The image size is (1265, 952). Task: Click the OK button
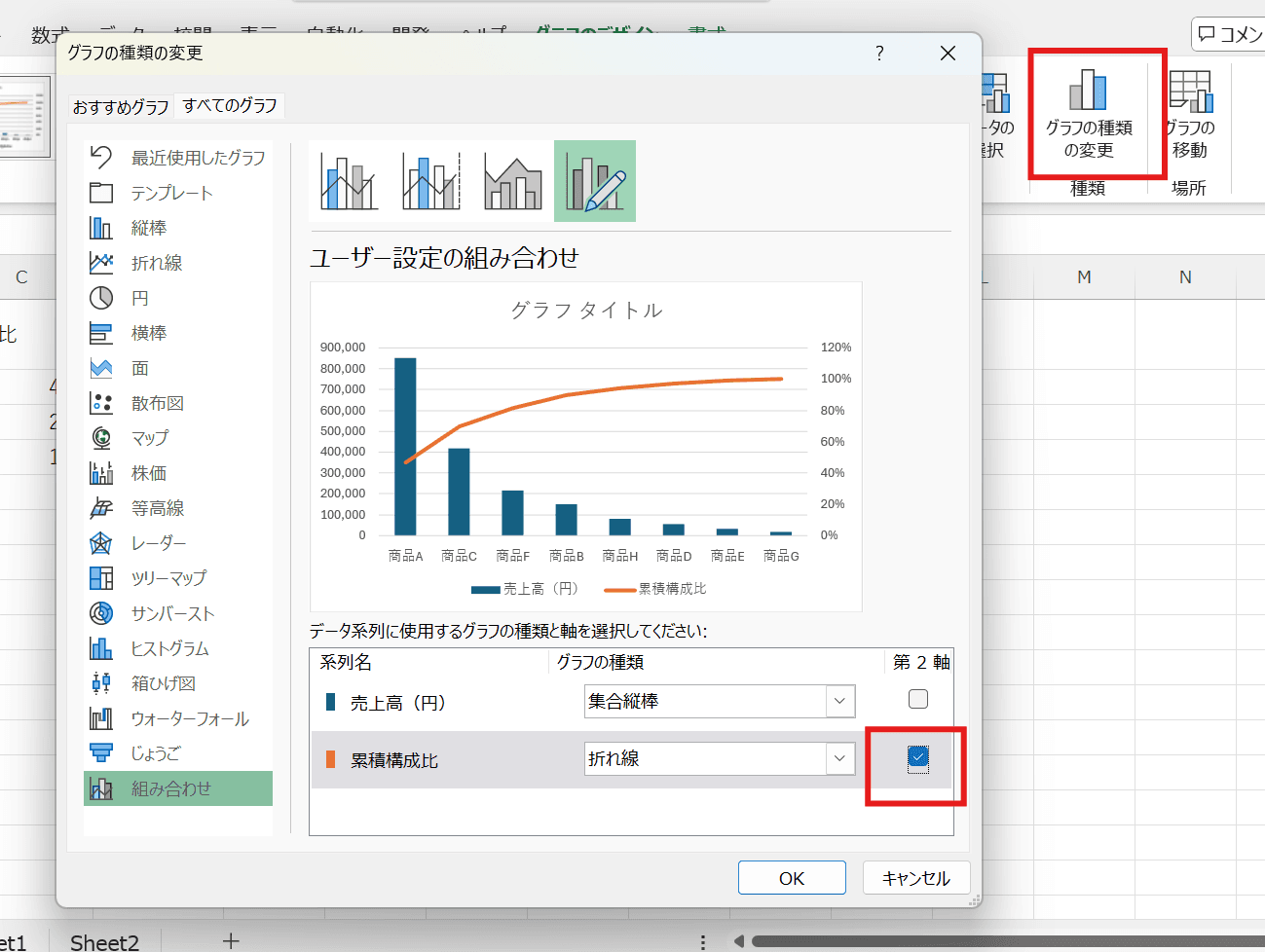coord(791,878)
